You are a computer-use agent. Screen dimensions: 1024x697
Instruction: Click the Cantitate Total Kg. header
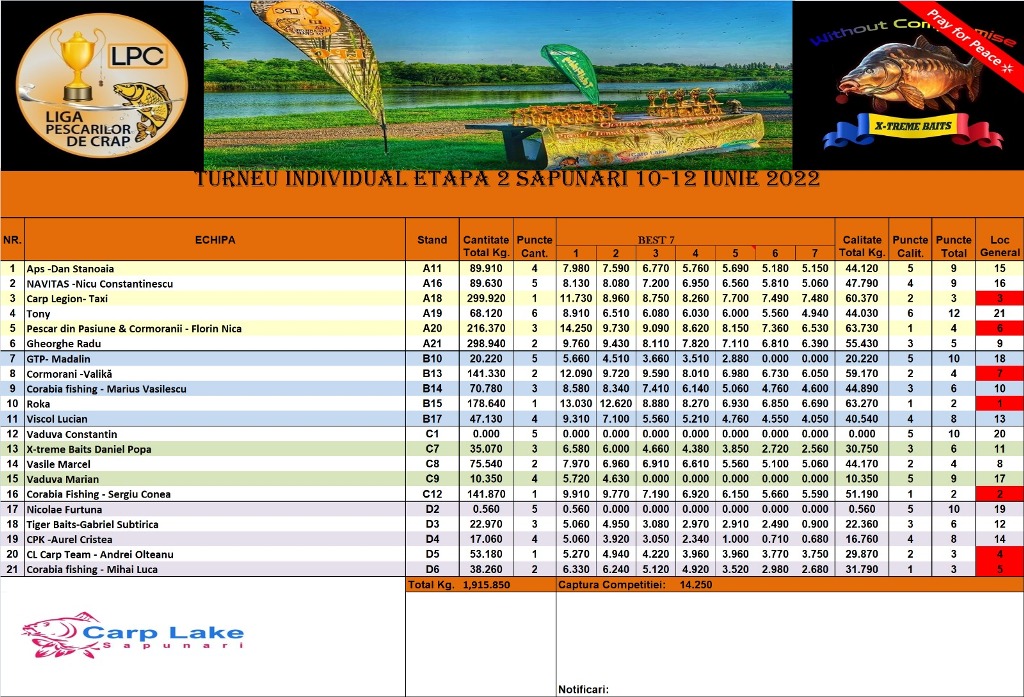(485, 246)
